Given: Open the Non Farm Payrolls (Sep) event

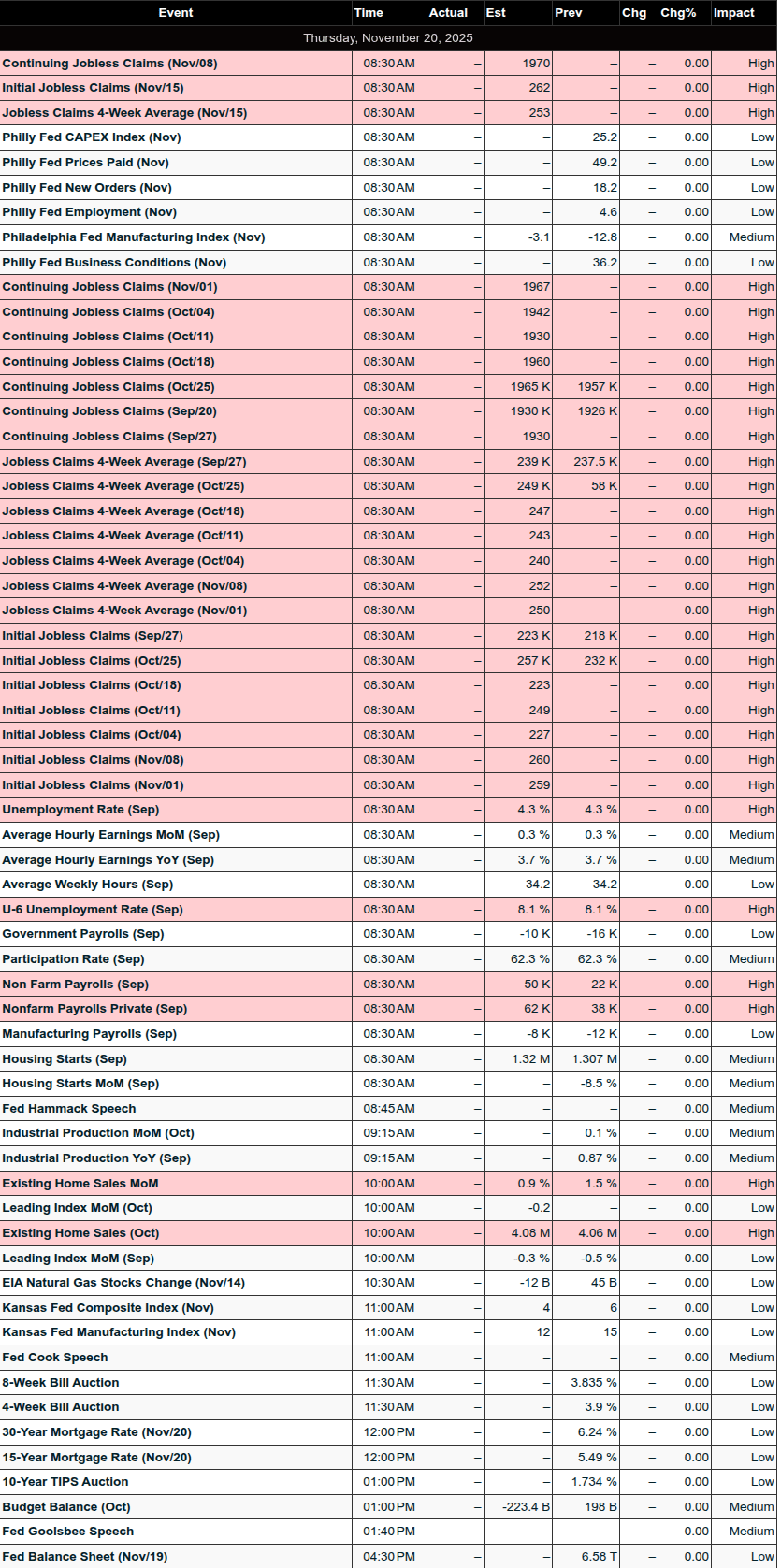Looking at the screenshot, I should pyautogui.click(x=76, y=984).
